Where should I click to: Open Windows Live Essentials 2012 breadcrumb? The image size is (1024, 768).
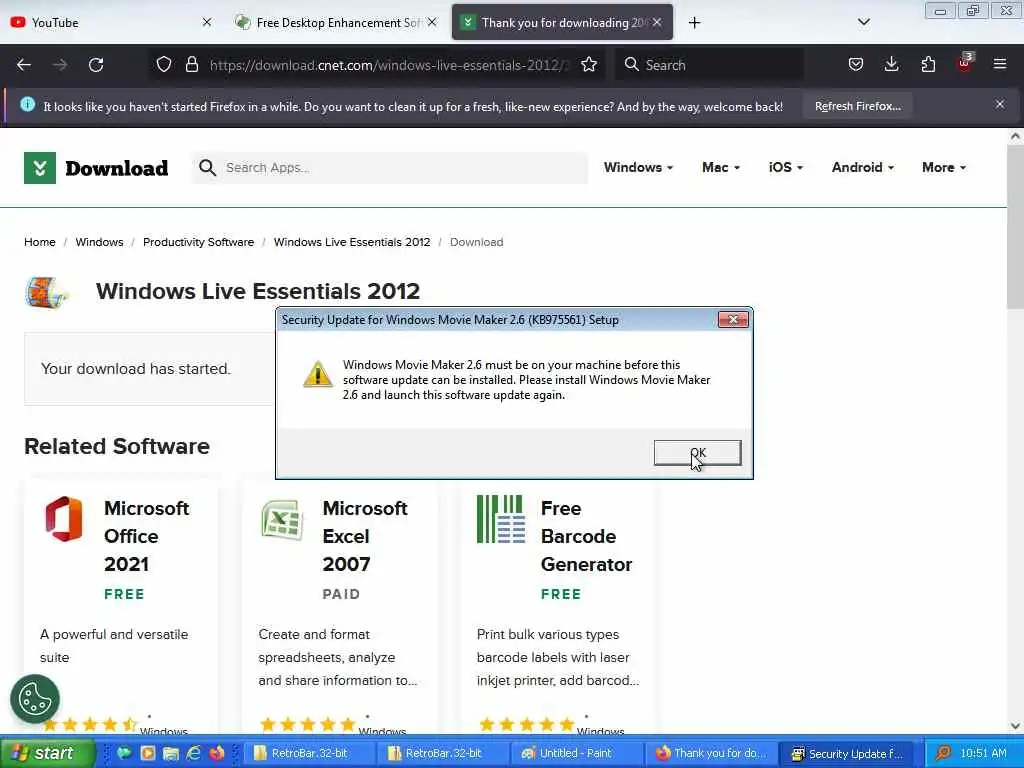[352, 242]
